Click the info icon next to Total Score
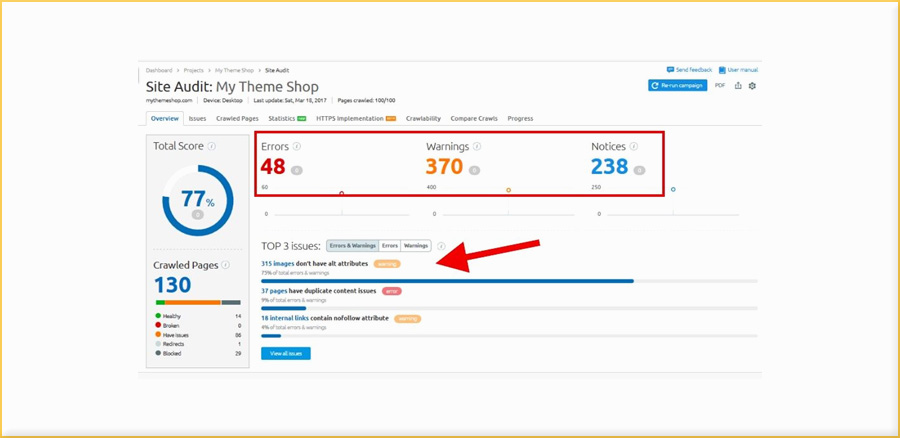 [x=211, y=146]
